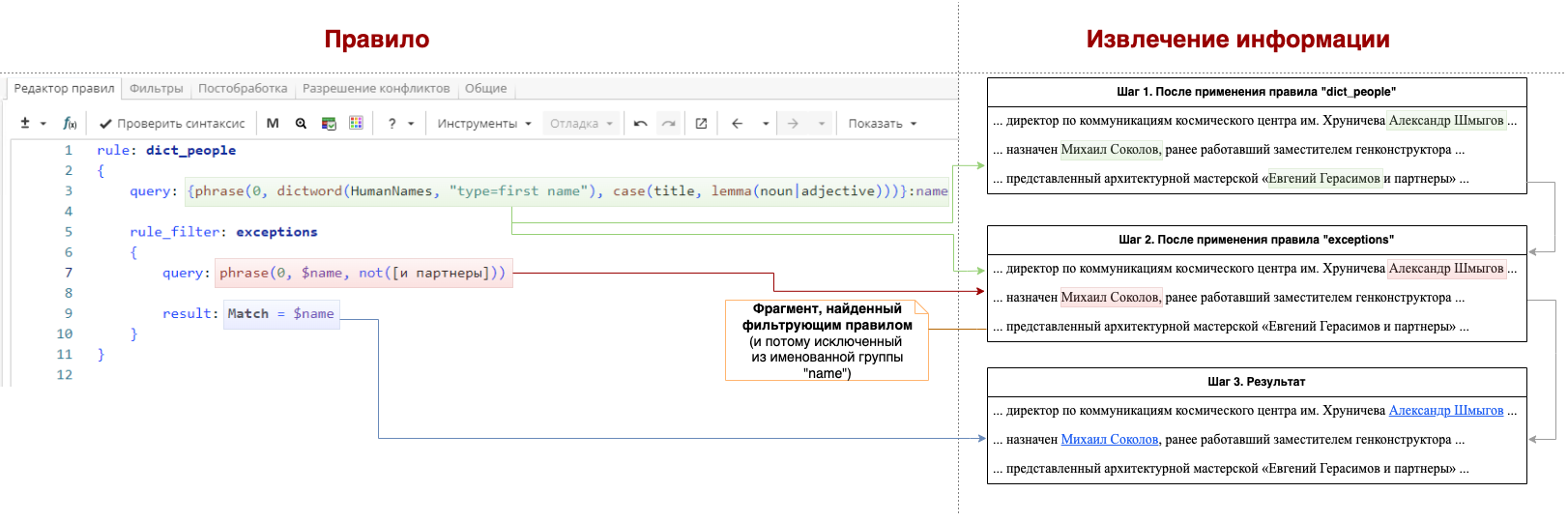Open the Инструменты dropdown menu
This screenshot has width=1568, height=522.
(x=484, y=124)
